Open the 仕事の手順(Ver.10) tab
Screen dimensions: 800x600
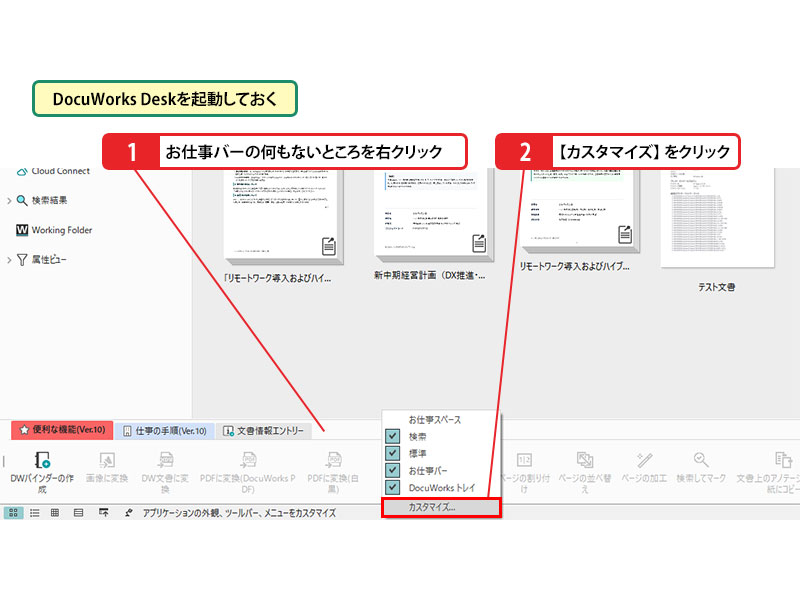coord(165,431)
